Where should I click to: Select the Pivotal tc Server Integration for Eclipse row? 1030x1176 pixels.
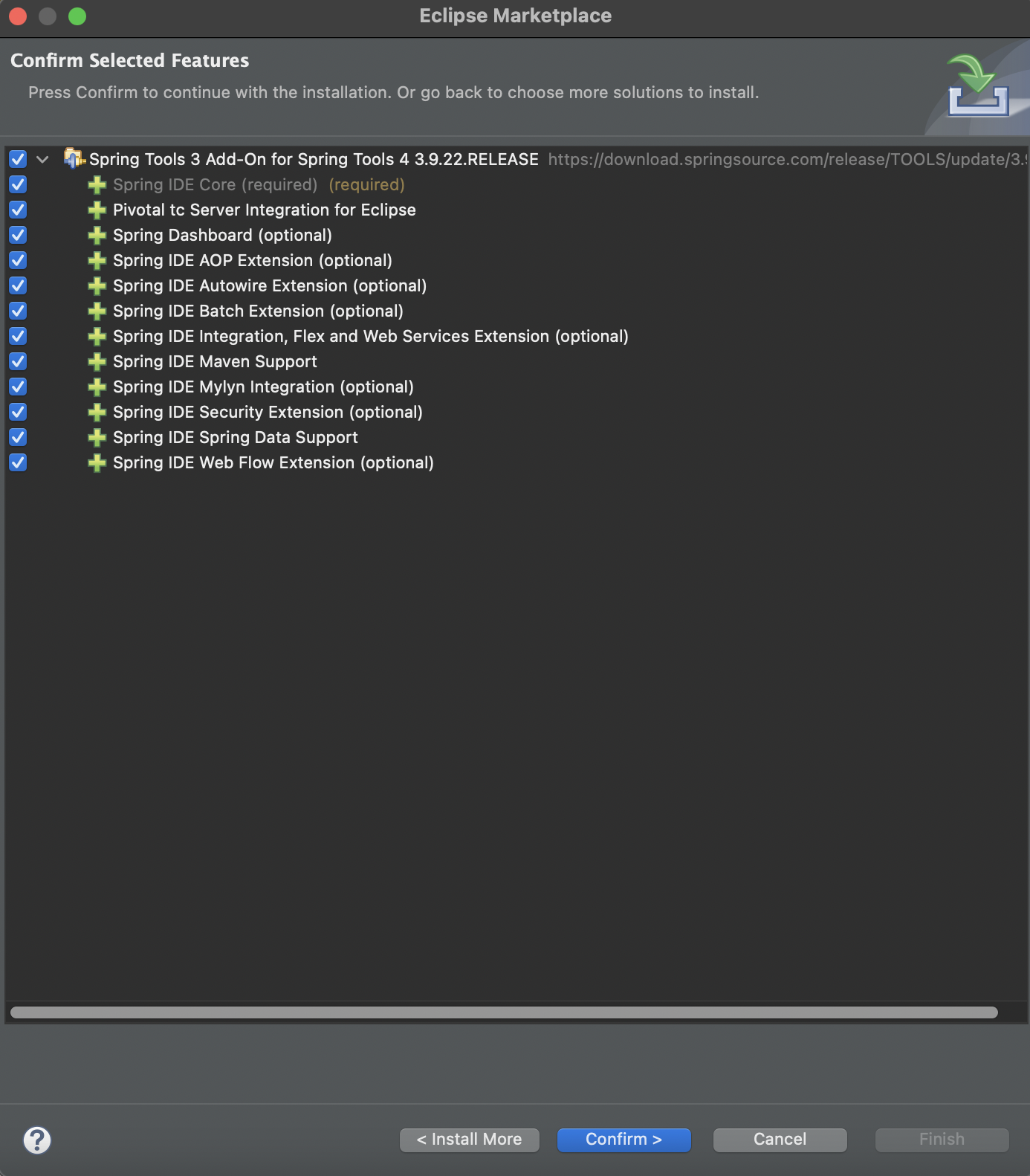point(516,210)
